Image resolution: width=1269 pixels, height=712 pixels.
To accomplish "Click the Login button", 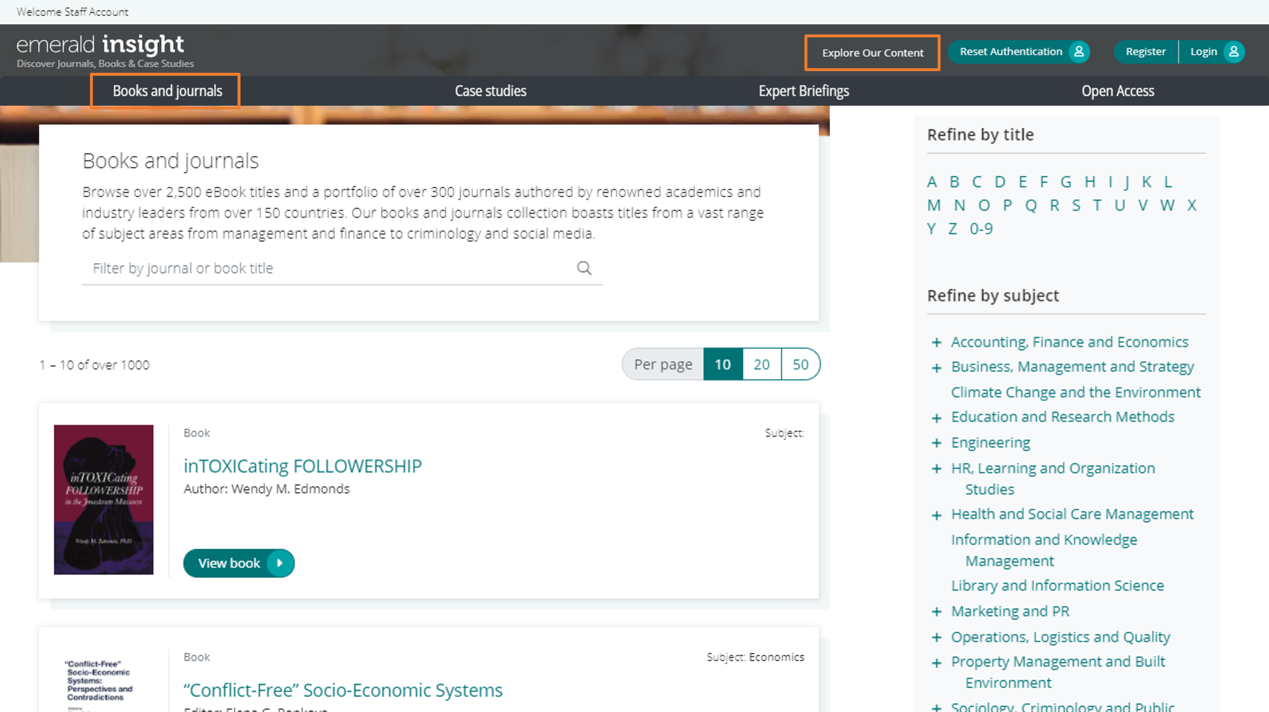I will (x=1212, y=52).
